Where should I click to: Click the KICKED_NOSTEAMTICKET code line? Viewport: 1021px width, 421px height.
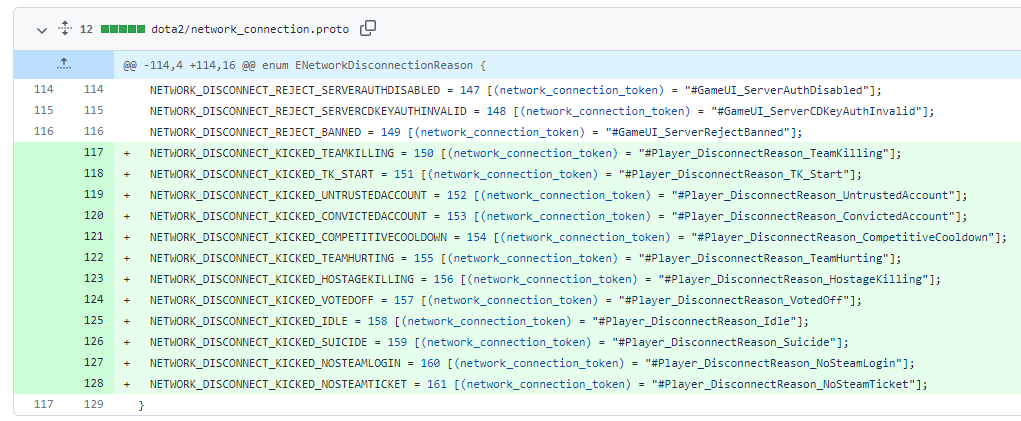click(539, 384)
